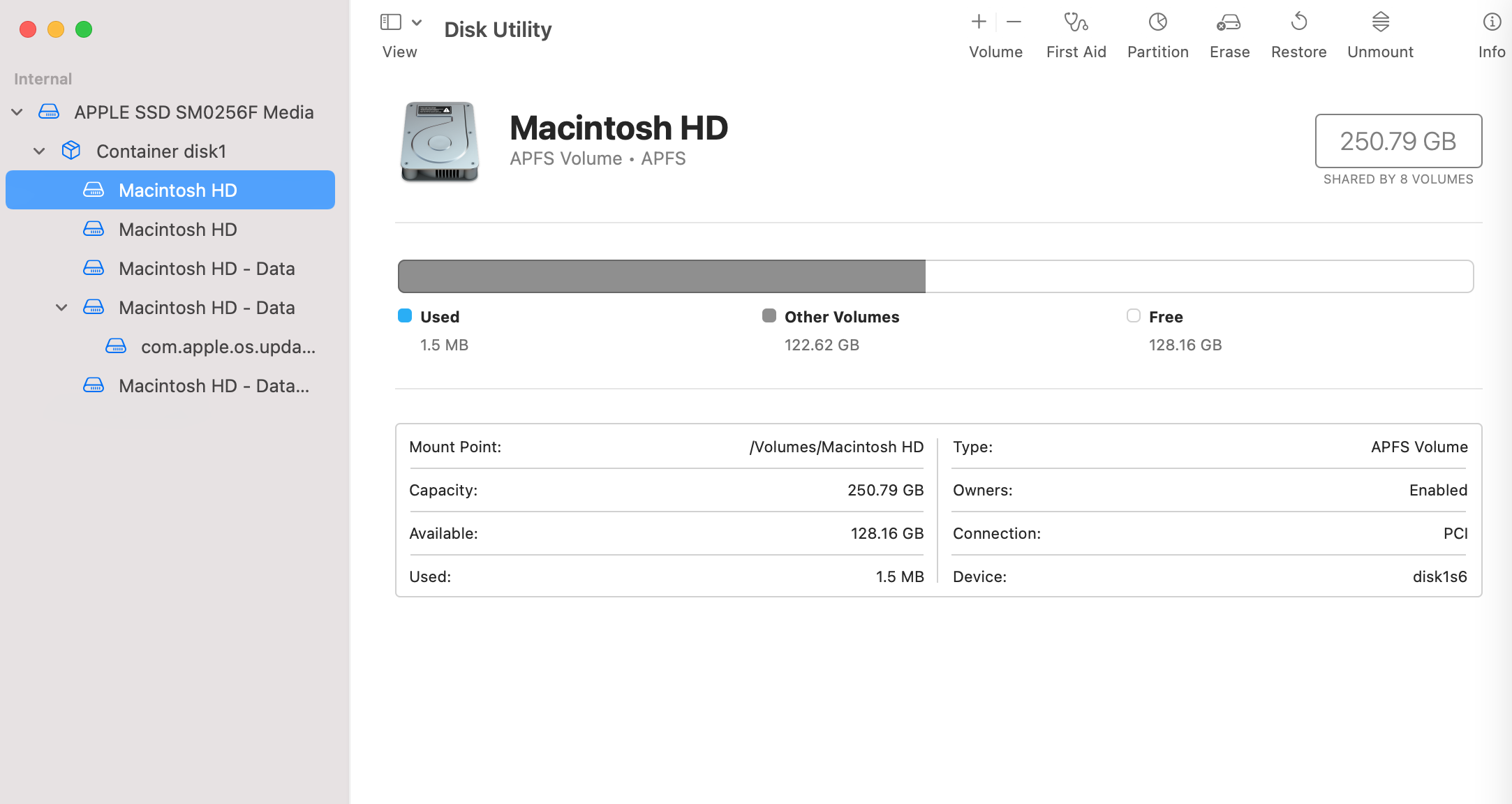
Task: Click the Erase drive icon
Action: pyautogui.click(x=1229, y=23)
